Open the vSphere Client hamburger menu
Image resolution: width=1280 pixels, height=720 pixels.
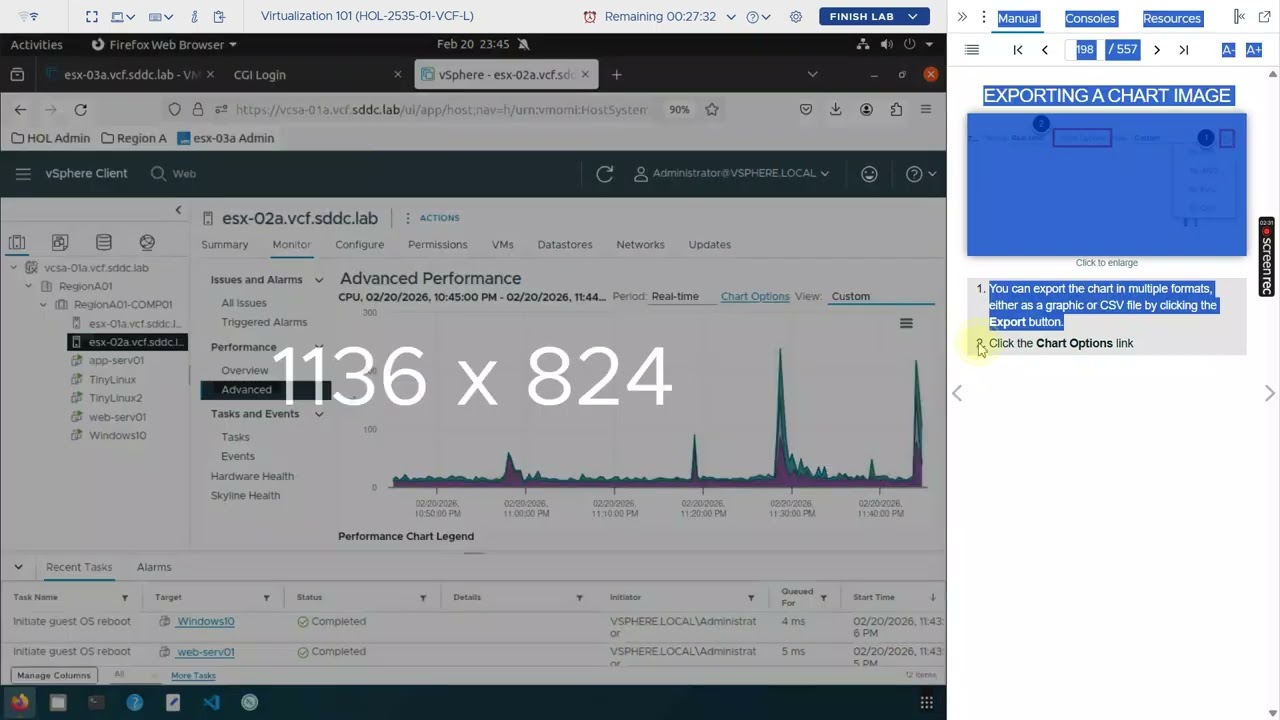pos(23,174)
